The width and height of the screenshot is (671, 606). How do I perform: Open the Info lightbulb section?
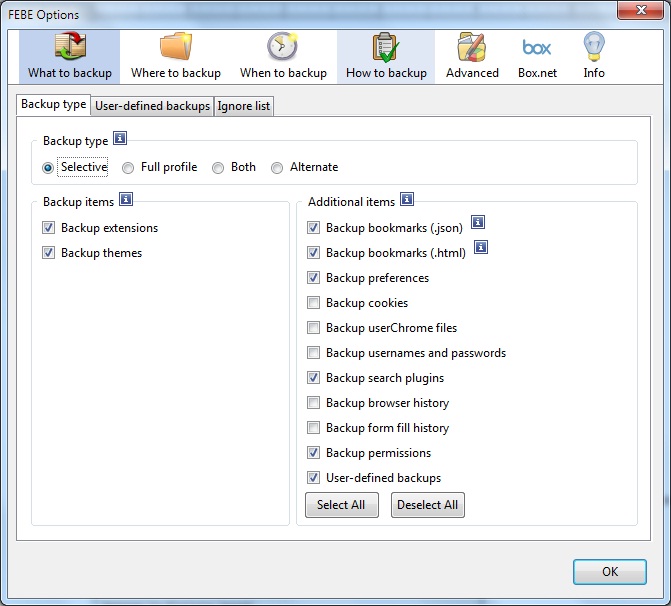[594, 56]
